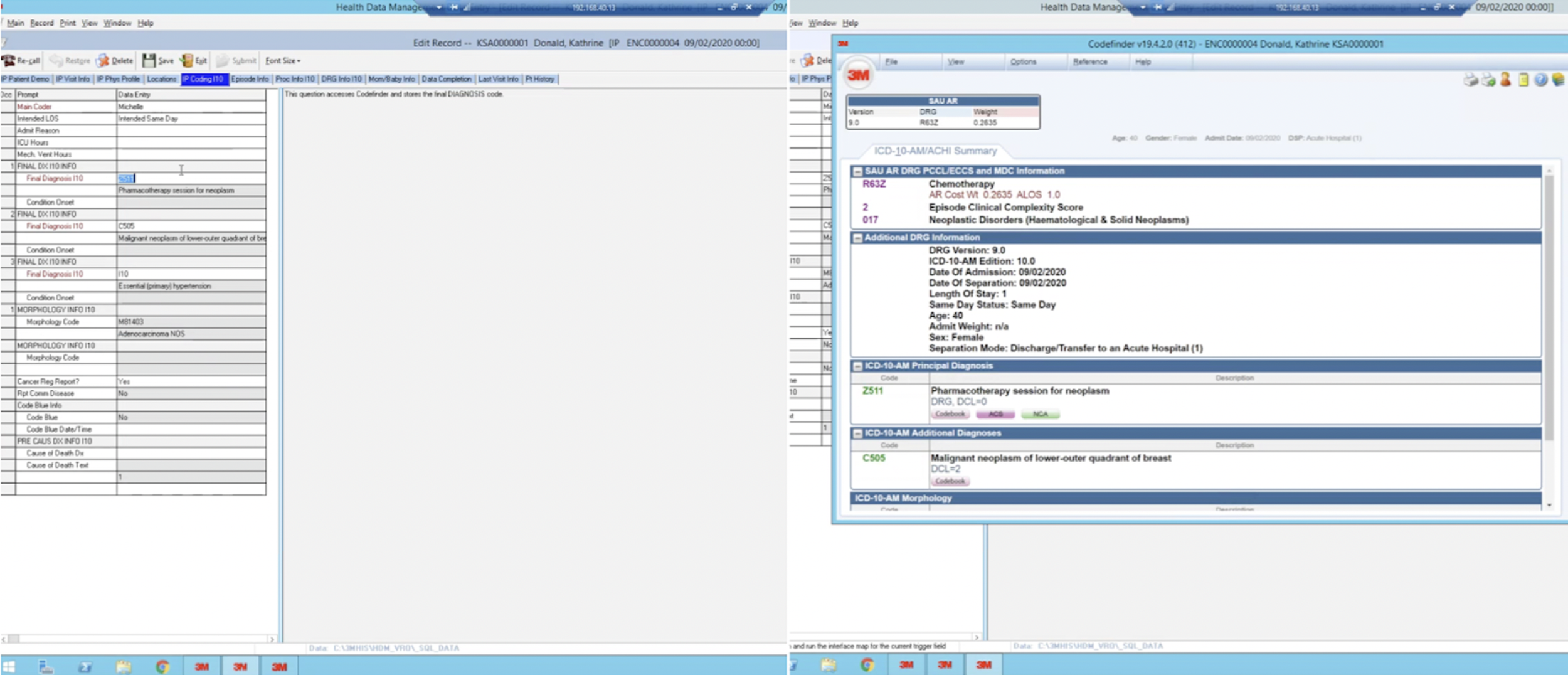
Task: Collapse SAU AR DRG PCCL/ECCS and MDC section
Action: pyautogui.click(x=857, y=171)
